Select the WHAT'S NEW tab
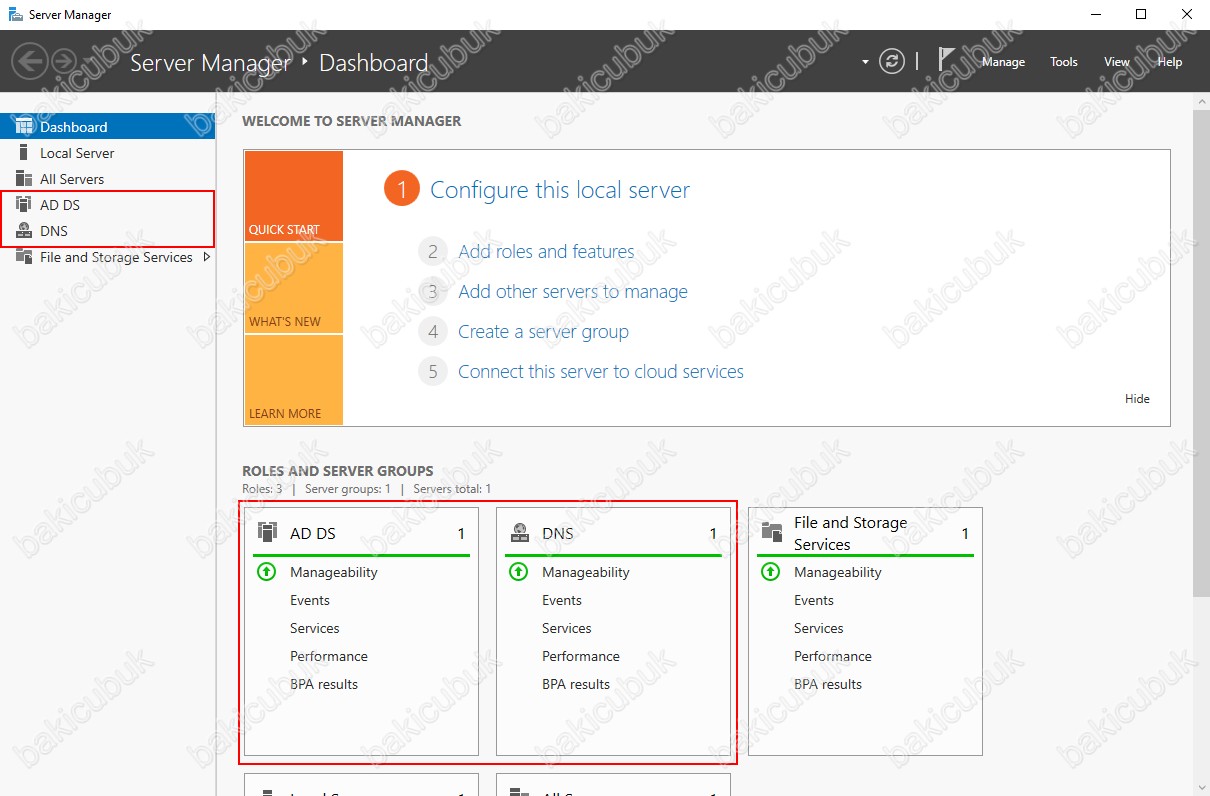1210x796 pixels. click(x=294, y=288)
